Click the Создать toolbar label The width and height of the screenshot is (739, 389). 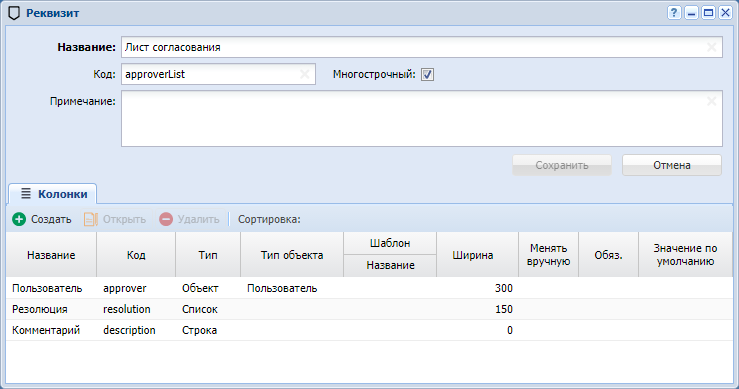tap(51, 219)
